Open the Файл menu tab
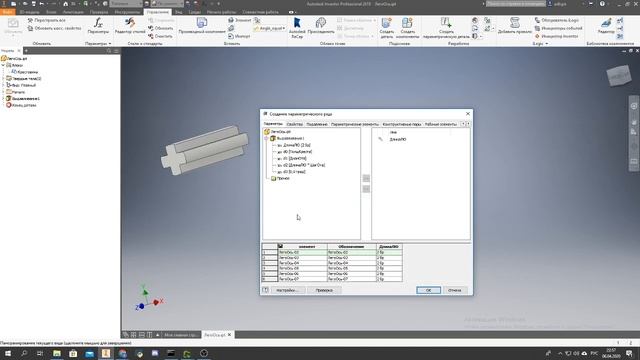640x360 pixels. pos(7,12)
